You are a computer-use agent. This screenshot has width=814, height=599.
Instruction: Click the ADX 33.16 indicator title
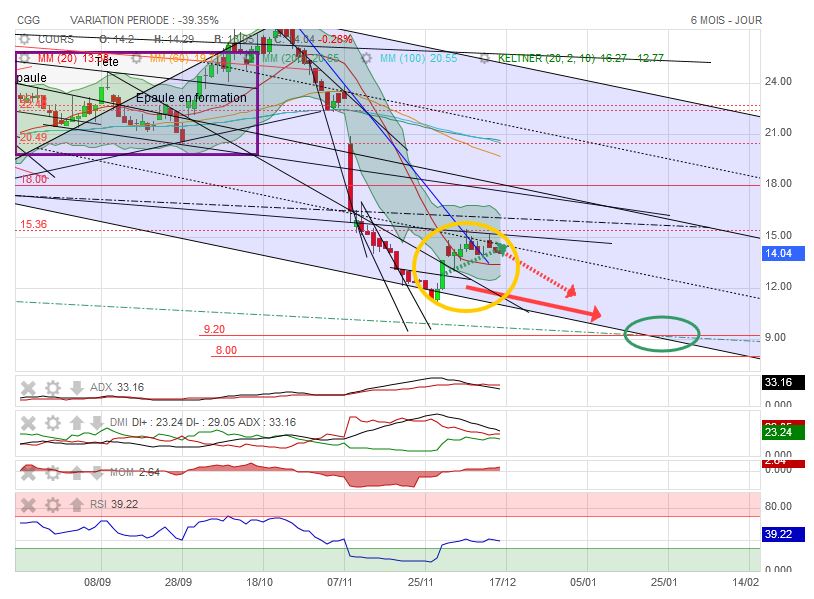117,387
